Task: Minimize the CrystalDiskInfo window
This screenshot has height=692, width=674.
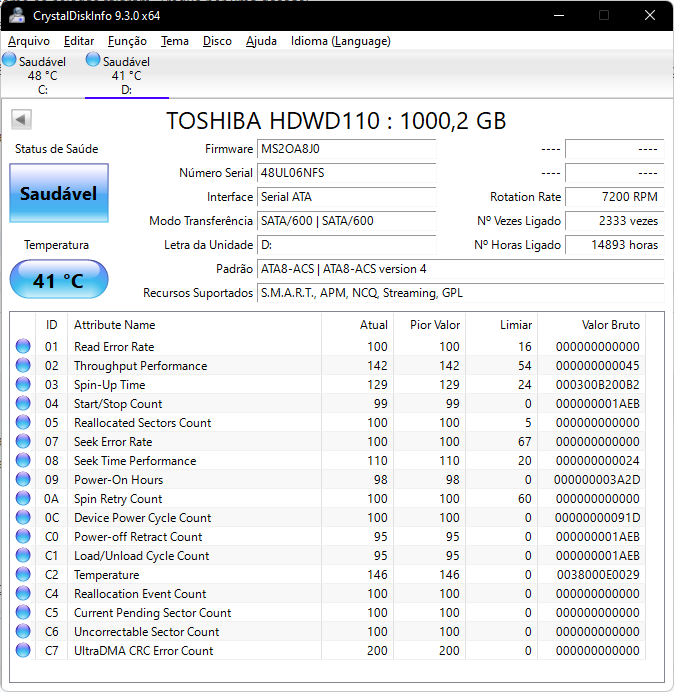Action: (x=559, y=15)
